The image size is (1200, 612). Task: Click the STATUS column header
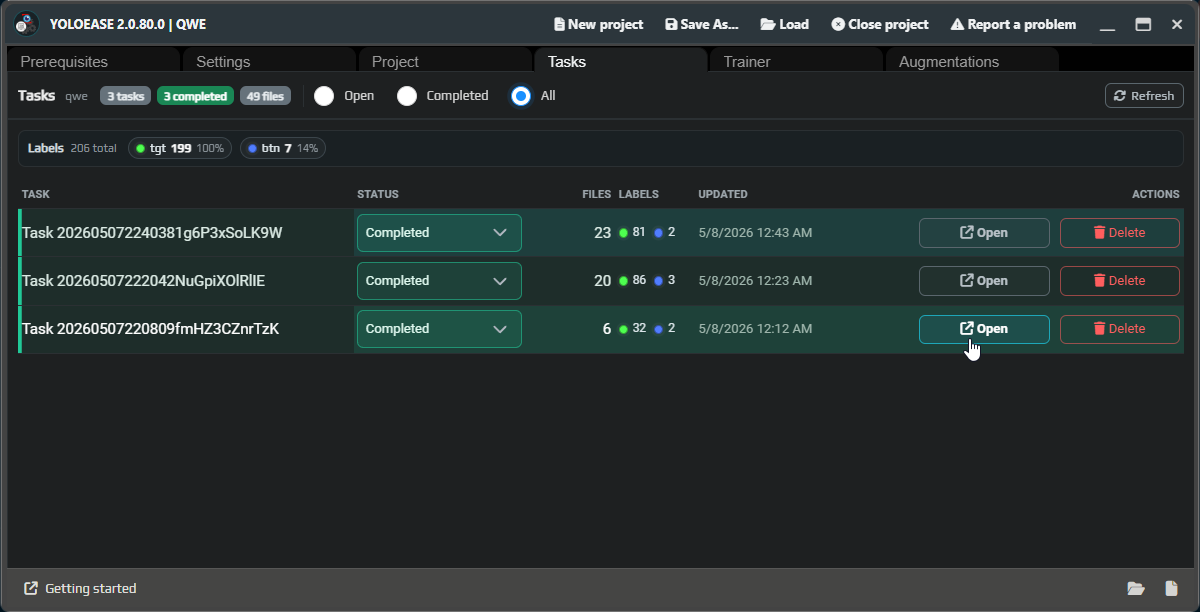[378, 194]
